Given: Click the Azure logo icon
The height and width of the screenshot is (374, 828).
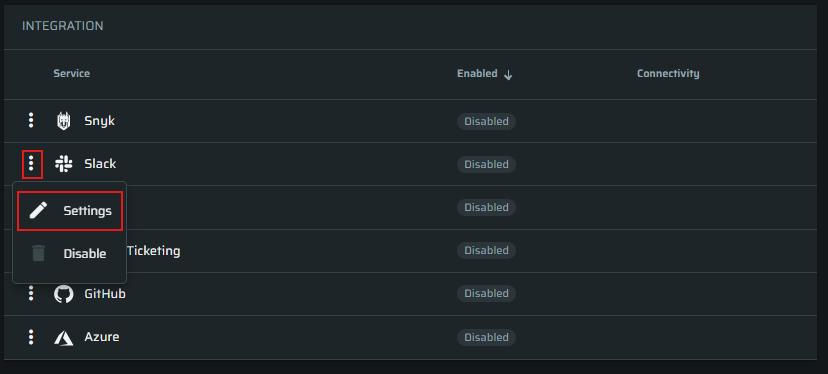Looking at the screenshot, I should pos(63,337).
